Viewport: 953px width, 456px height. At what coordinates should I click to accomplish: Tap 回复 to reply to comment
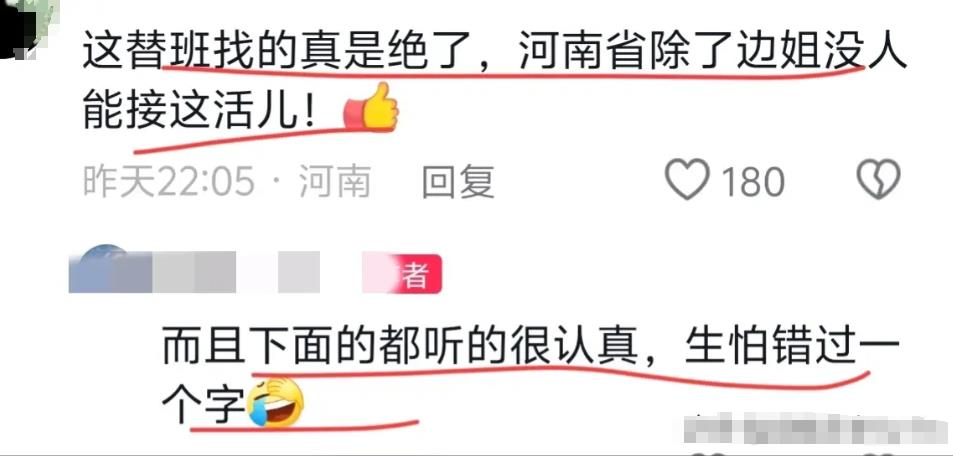(458, 181)
